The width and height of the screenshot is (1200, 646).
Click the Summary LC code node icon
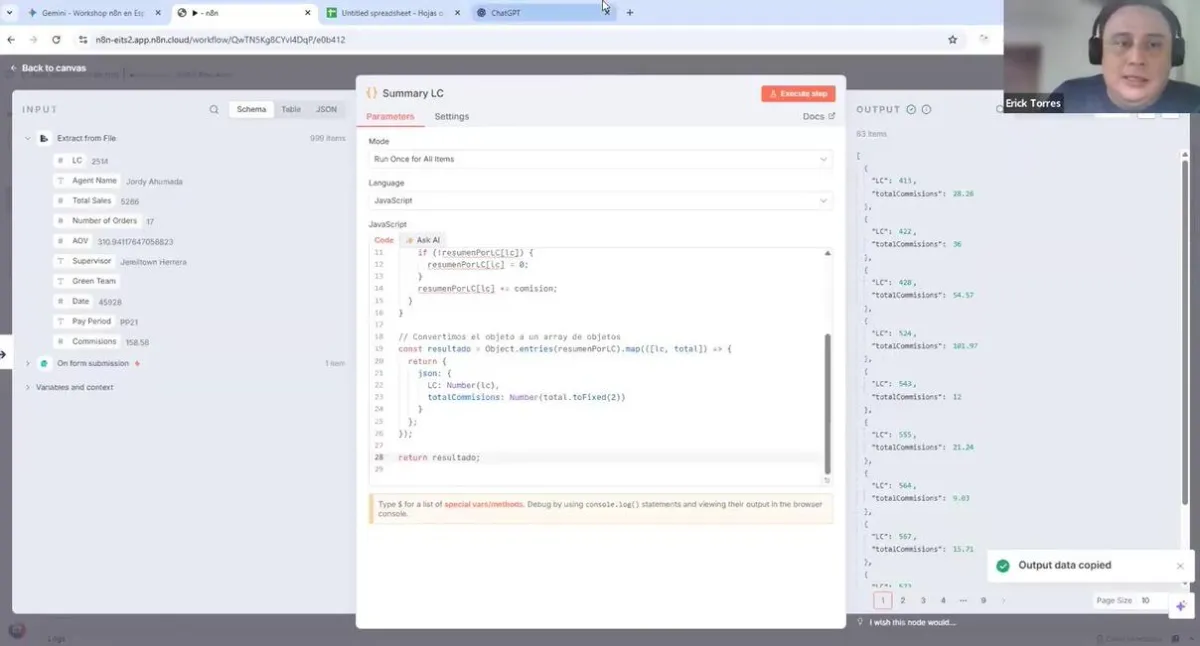371,93
